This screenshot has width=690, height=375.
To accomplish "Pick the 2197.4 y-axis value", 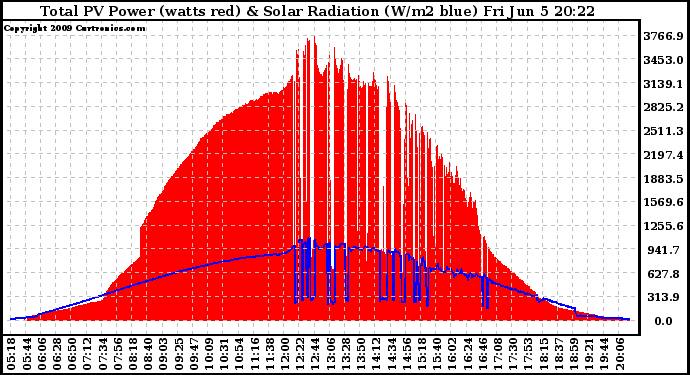I will click(x=663, y=155).
